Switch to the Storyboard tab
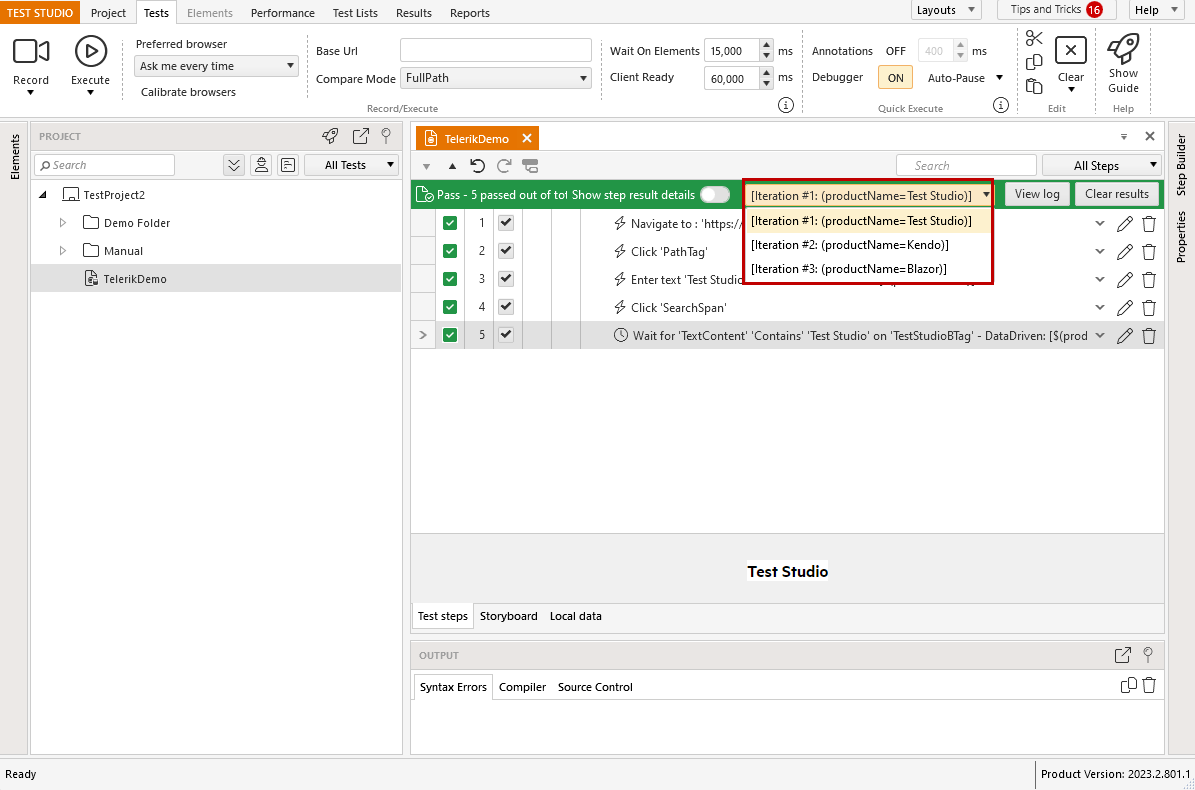Viewport: 1195px width, 790px height. point(508,616)
